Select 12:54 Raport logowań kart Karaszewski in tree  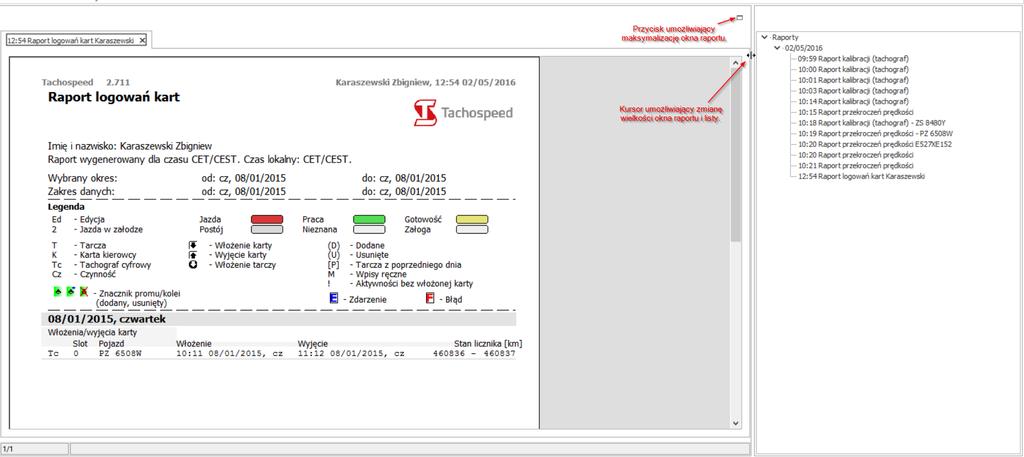tap(861, 176)
